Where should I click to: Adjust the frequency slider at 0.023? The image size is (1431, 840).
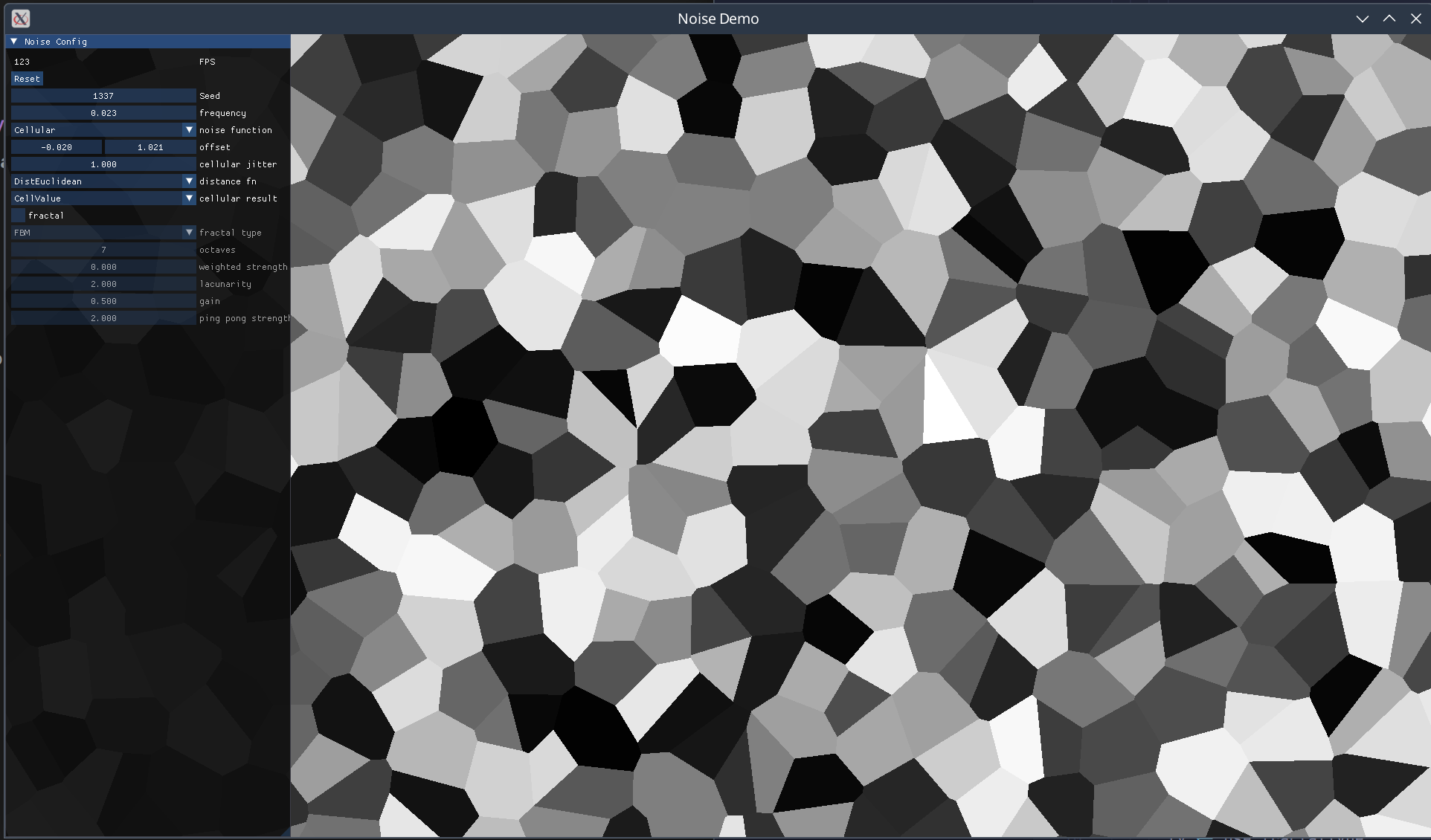pyautogui.click(x=103, y=113)
